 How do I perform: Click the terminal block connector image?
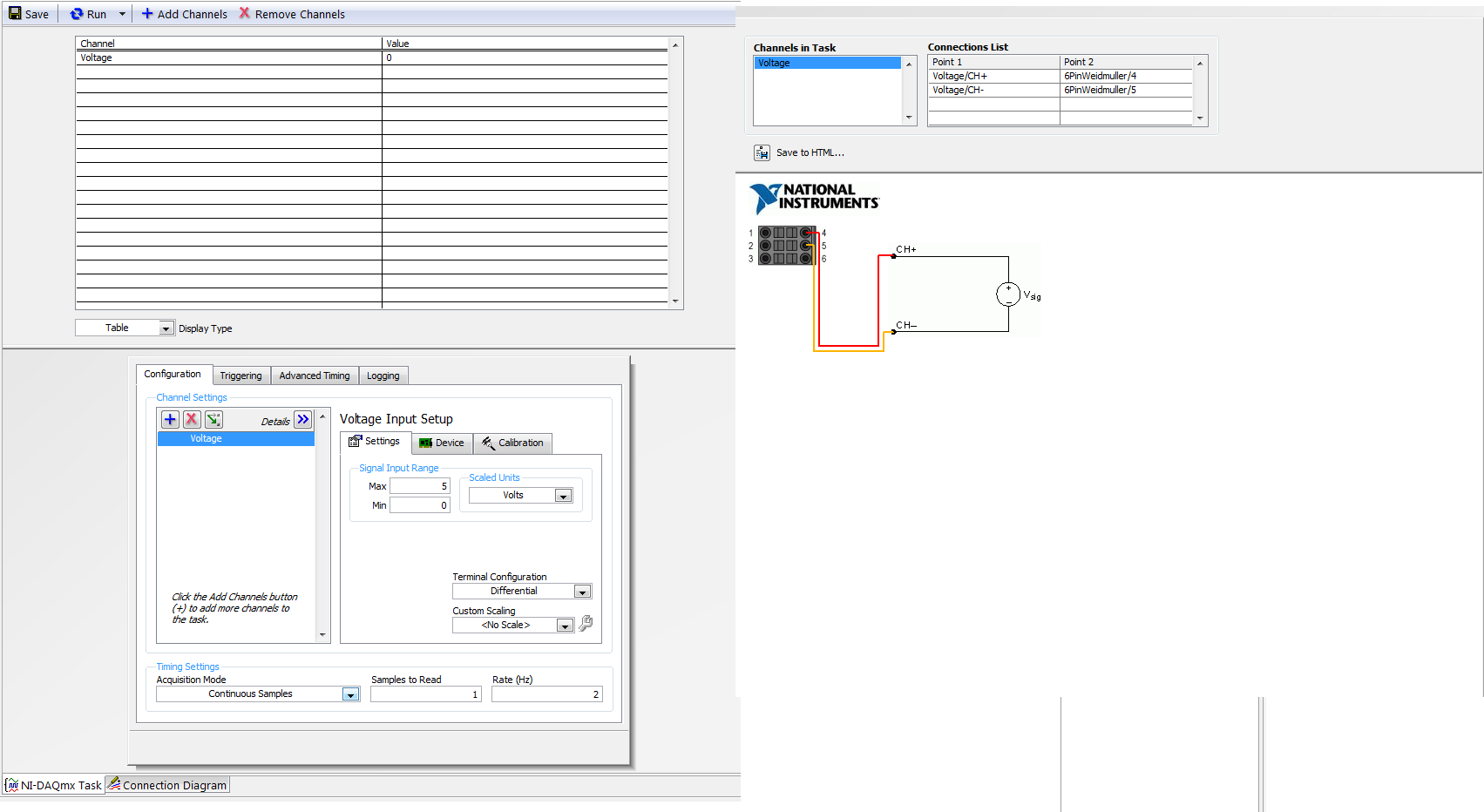tap(786, 246)
